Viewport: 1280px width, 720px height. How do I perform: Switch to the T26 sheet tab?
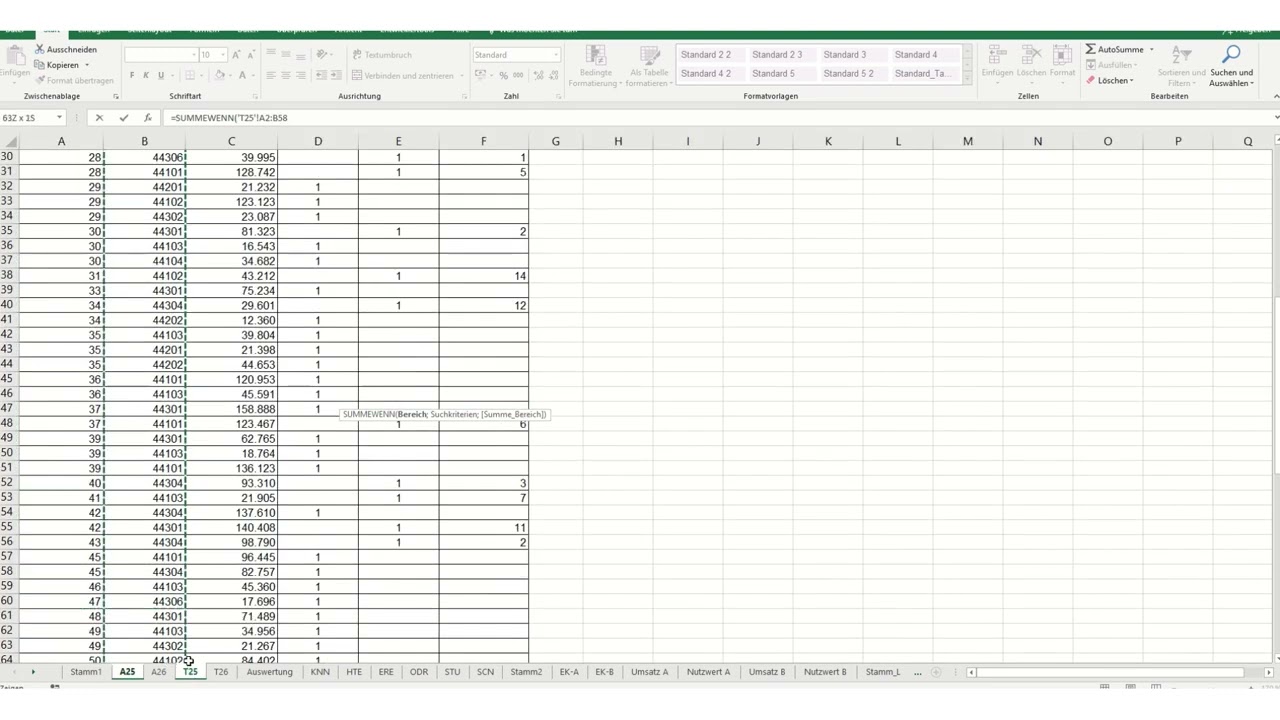221,672
